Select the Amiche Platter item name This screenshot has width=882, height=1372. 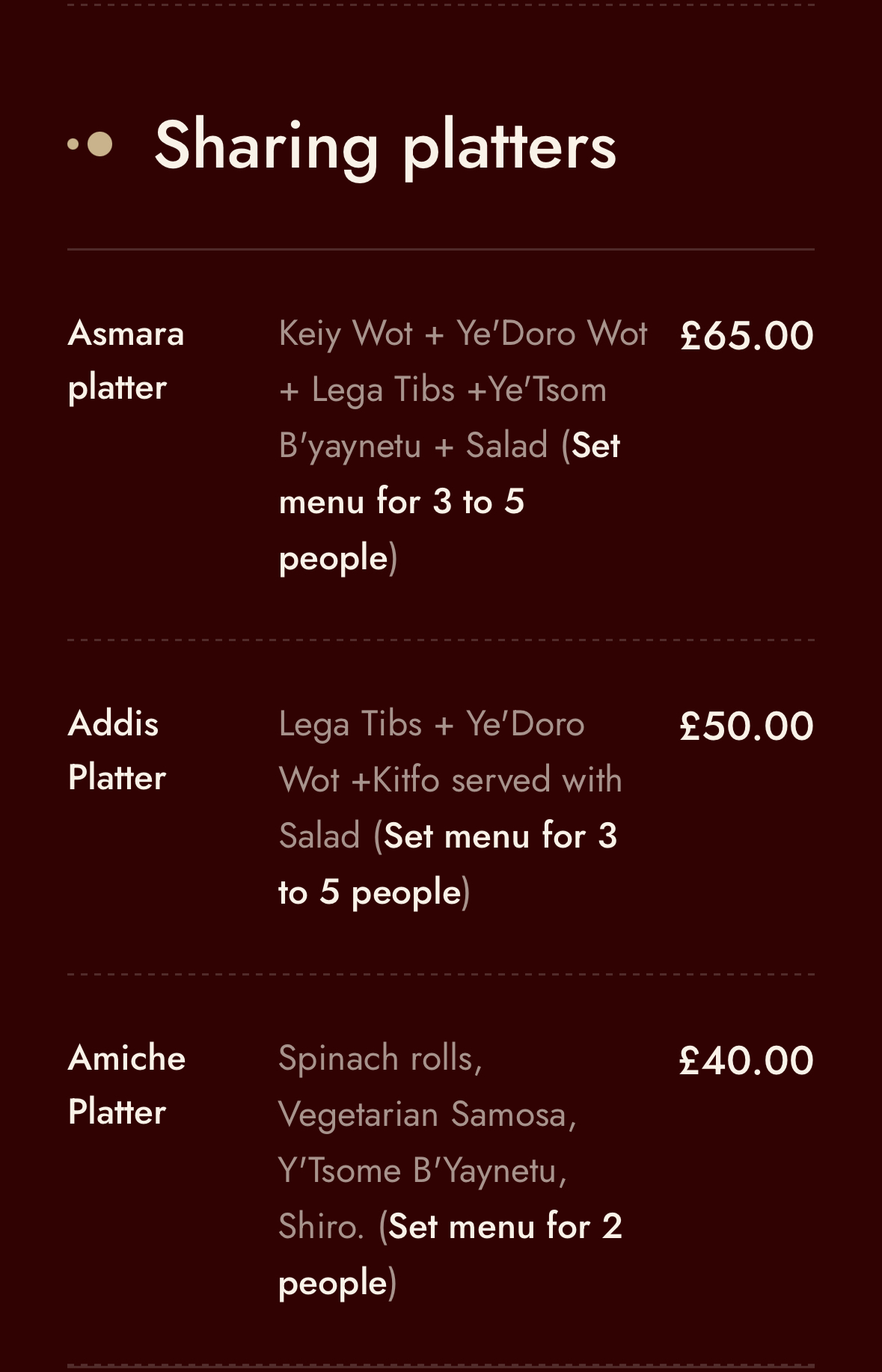click(126, 1085)
